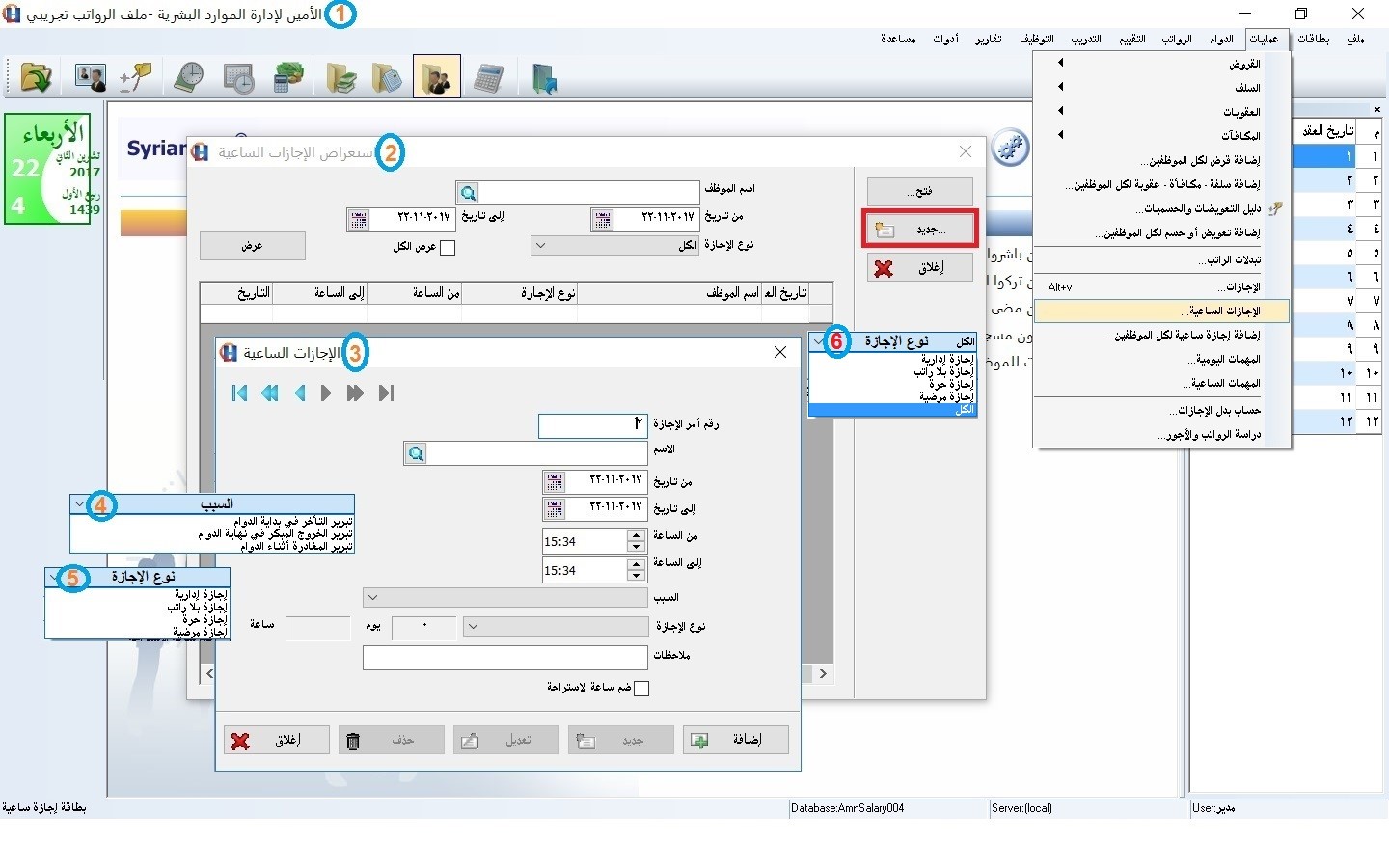Viewport: 1389px width, 868px height.
Task: Expand the العقوبات submenu
Action: point(1161,112)
